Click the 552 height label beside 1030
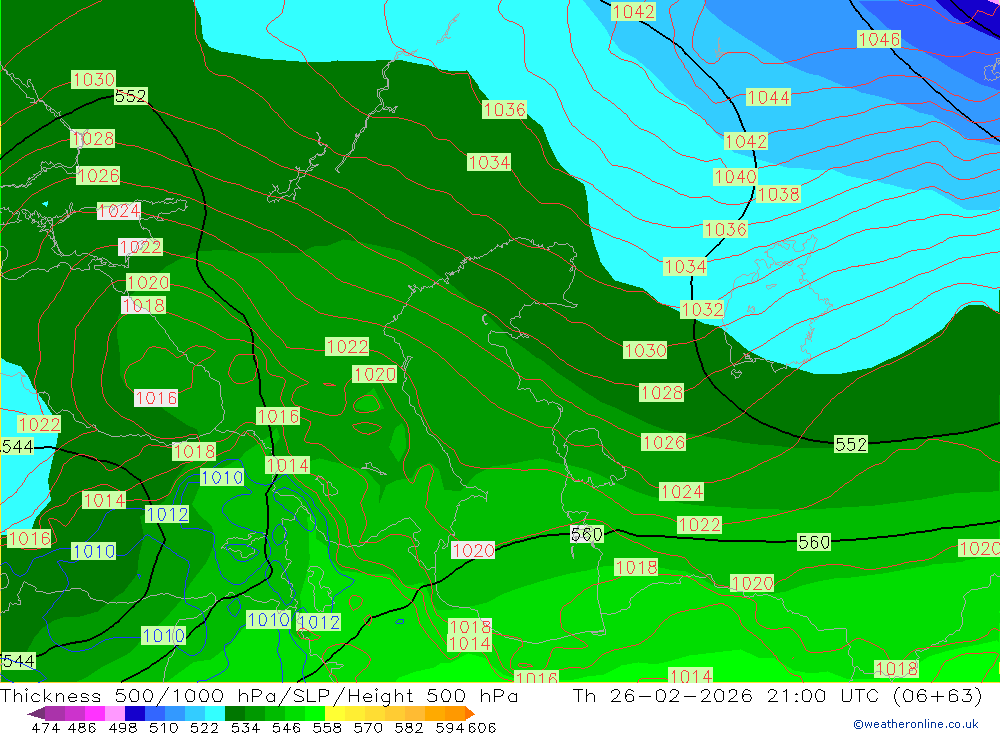The height and width of the screenshot is (733, 1000). [x=131, y=97]
